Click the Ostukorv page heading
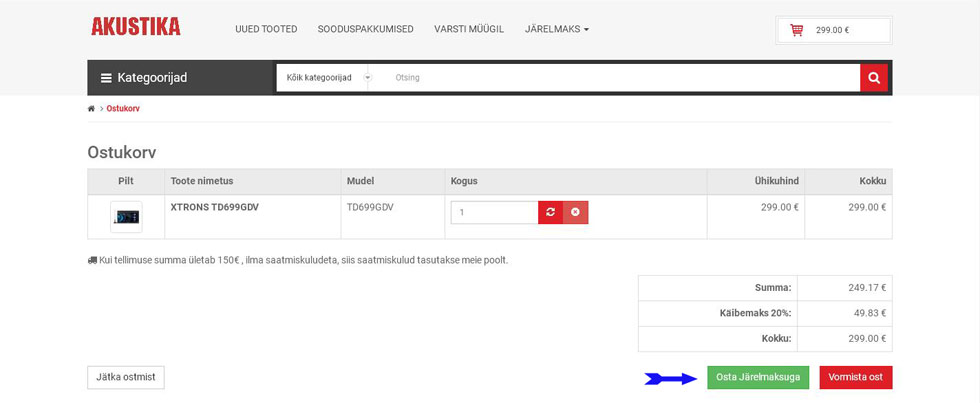Viewport: 980px width, 403px height. coord(122,152)
